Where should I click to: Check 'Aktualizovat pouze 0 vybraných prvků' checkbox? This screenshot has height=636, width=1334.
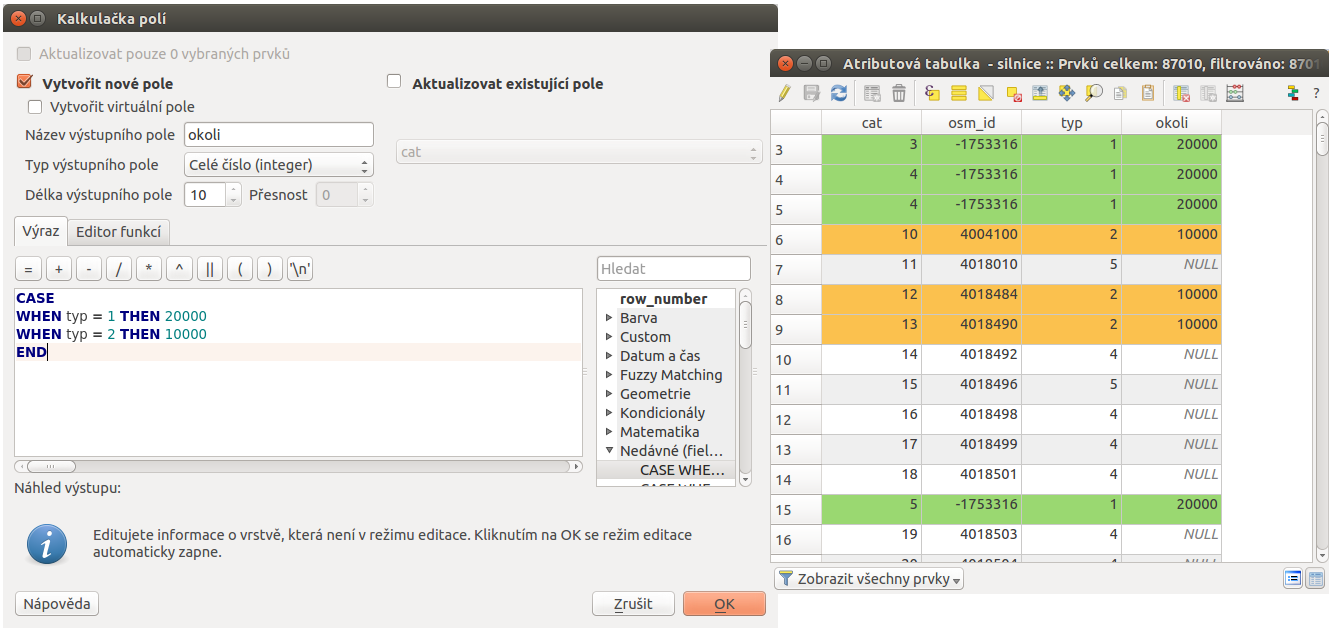(25, 54)
